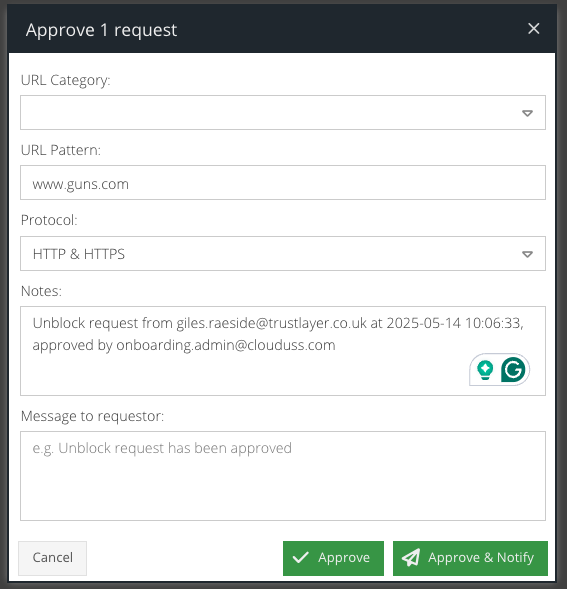Click inside the Notes text area
This screenshot has width=567, height=589.
[x=283, y=351]
